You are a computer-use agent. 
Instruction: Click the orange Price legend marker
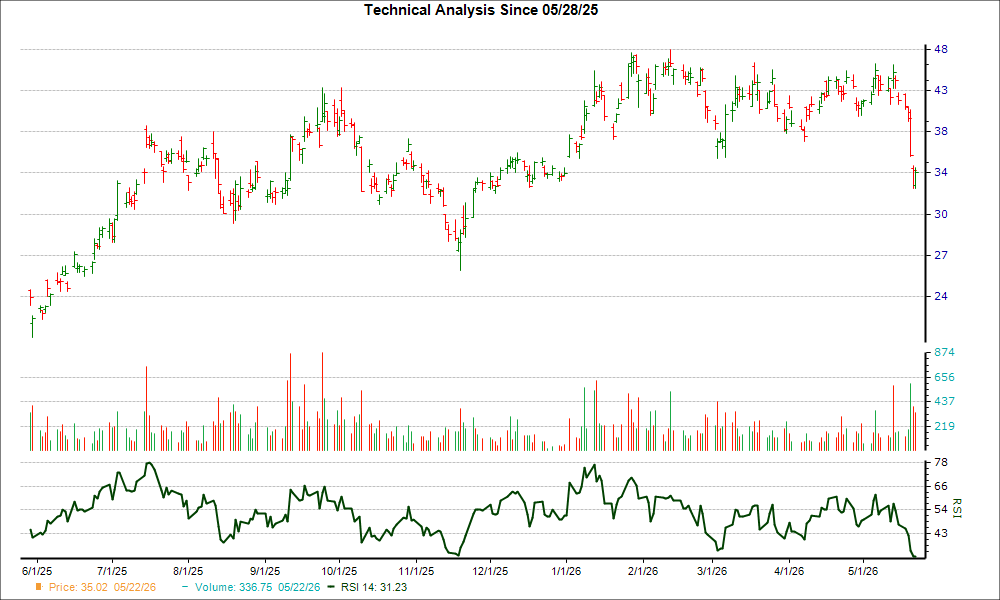[39, 587]
